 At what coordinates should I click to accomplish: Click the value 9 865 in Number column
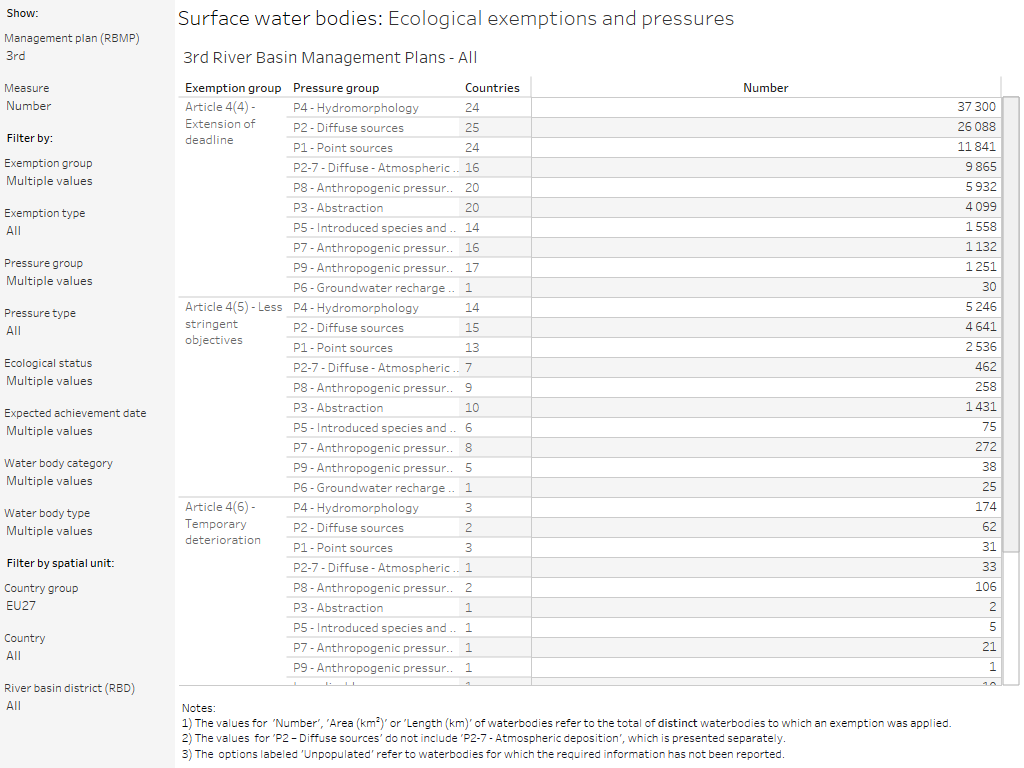[x=980, y=167]
